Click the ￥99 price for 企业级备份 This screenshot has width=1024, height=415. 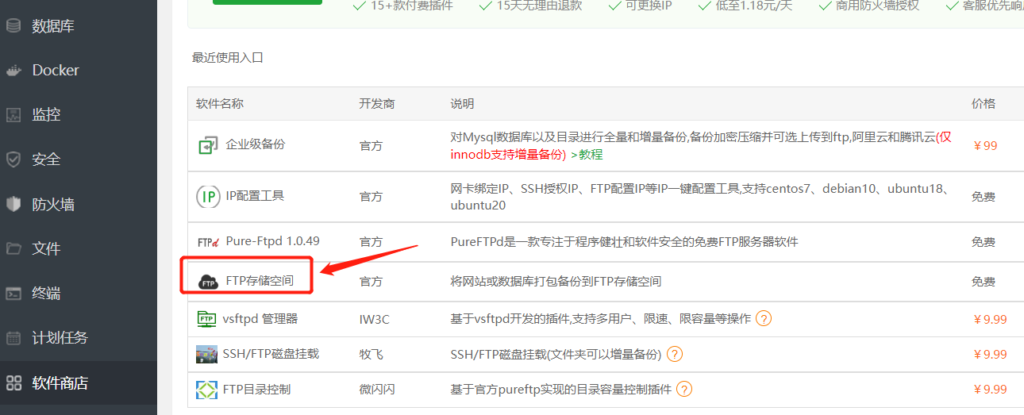(x=985, y=145)
